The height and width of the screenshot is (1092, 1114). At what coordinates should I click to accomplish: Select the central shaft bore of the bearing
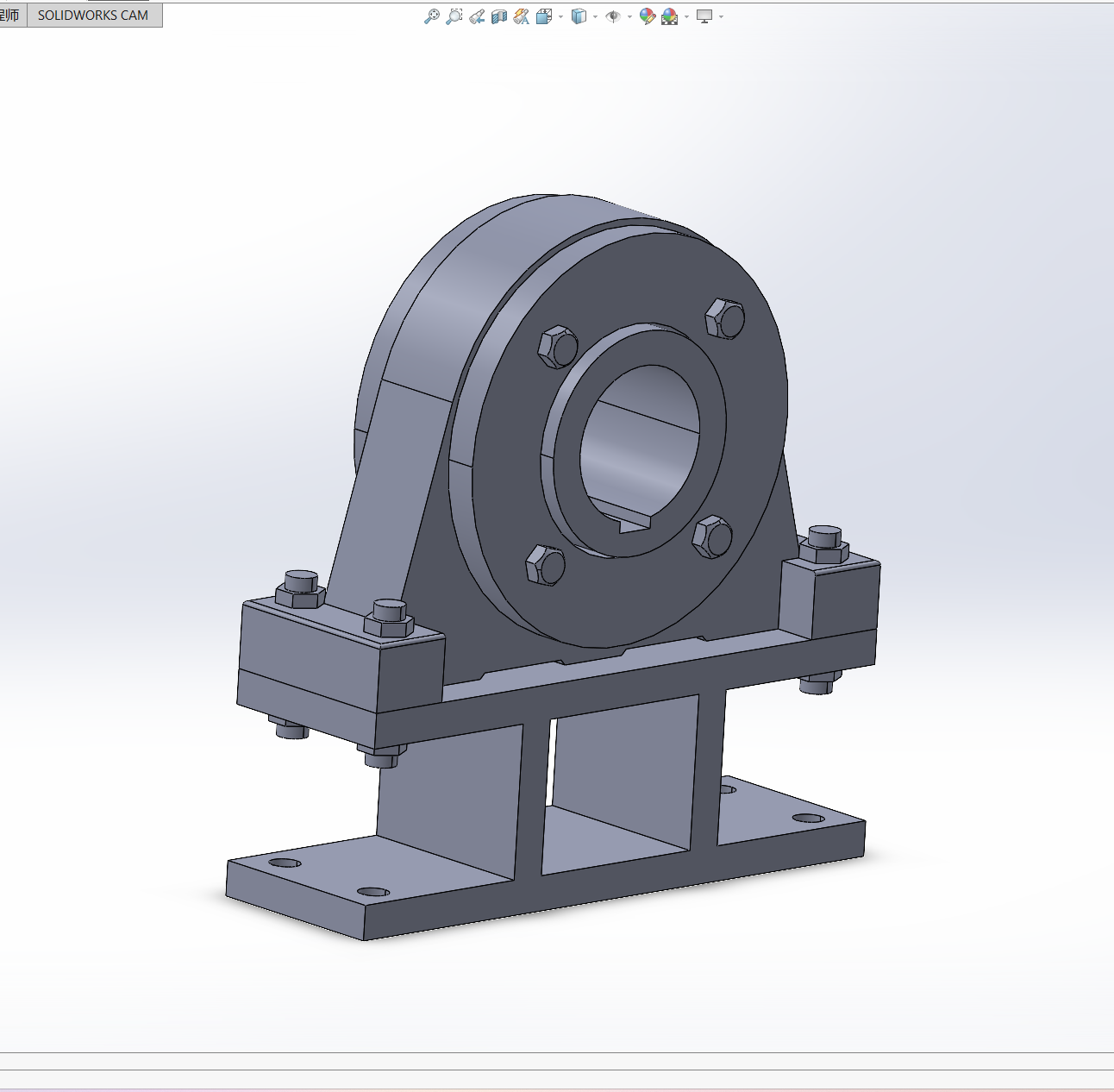[639, 442]
